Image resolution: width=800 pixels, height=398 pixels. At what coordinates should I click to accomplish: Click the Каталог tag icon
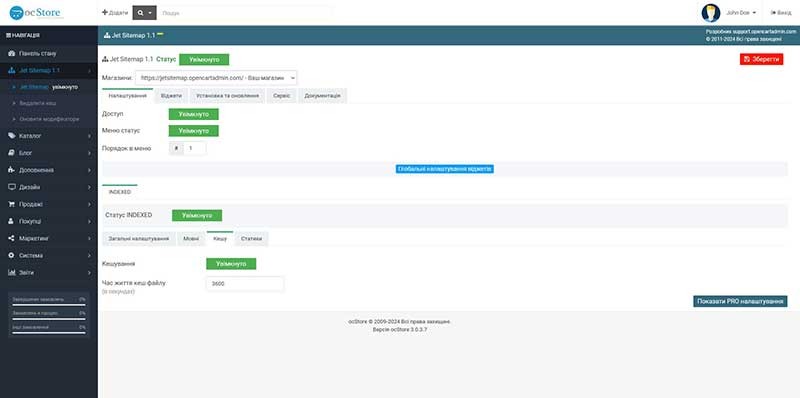[12, 136]
